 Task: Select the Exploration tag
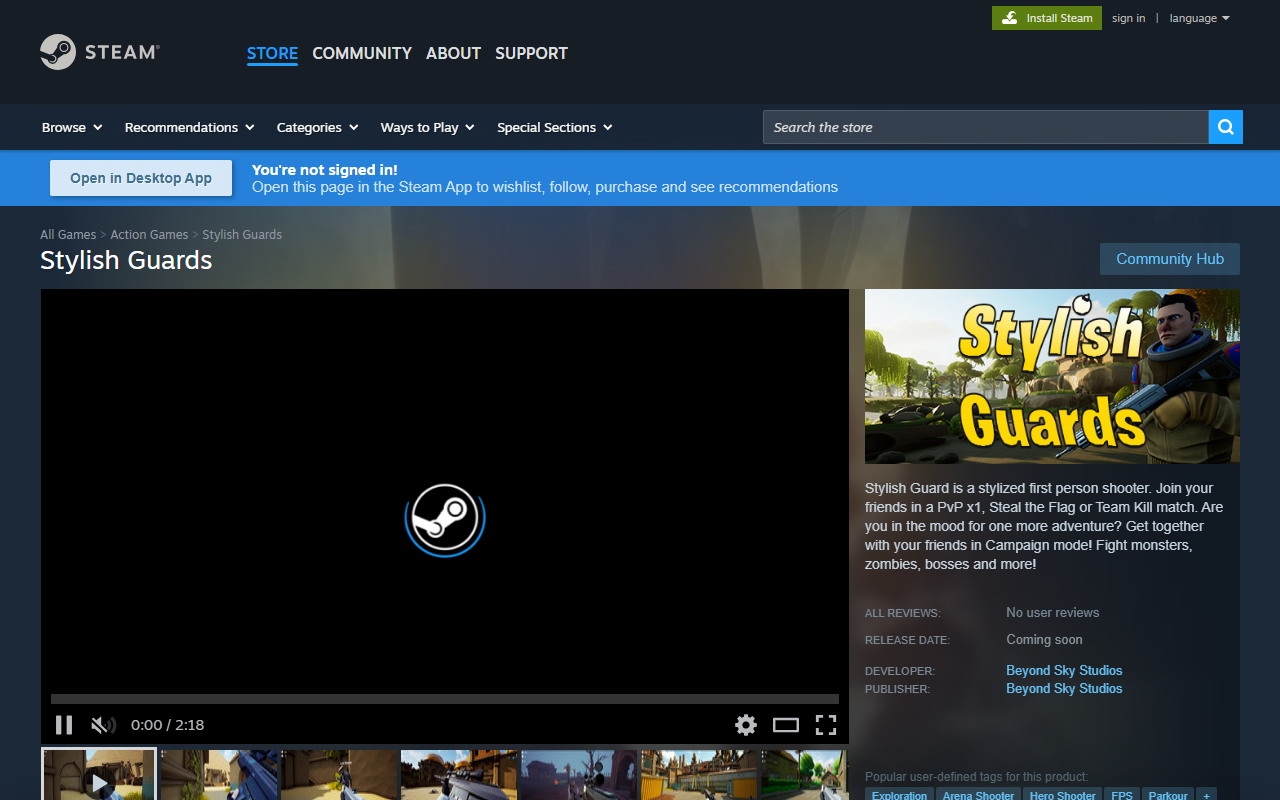[x=899, y=796]
